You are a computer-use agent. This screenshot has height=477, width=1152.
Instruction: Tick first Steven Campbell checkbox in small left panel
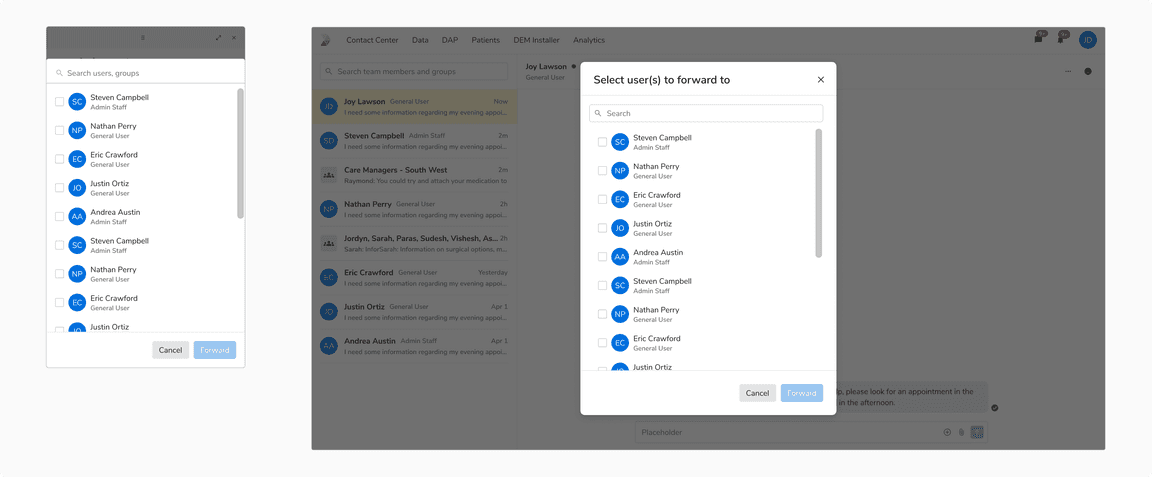tap(60, 101)
